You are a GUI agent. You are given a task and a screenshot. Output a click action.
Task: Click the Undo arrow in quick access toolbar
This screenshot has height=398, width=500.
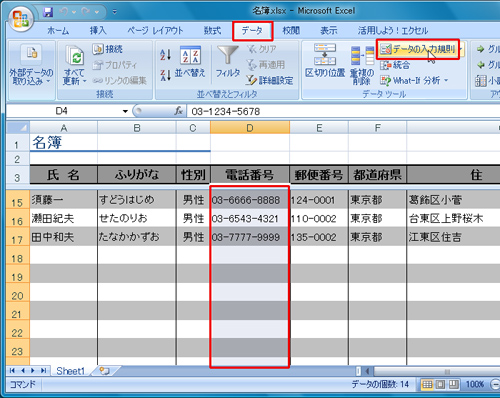[64, 12]
